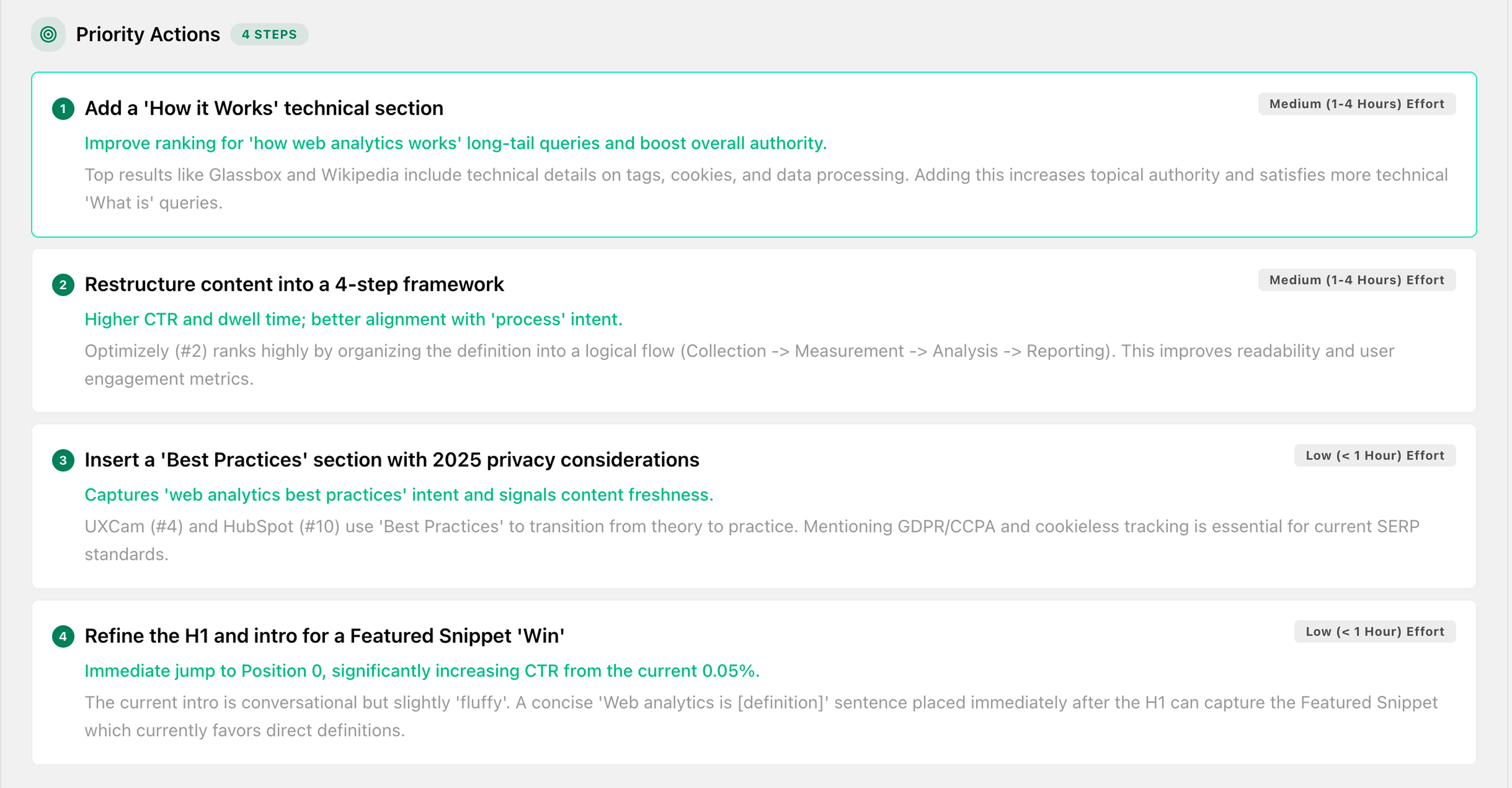
Task: Click 'Higher CTR and dwell time' benefit text
Action: (x=353, y=319)
